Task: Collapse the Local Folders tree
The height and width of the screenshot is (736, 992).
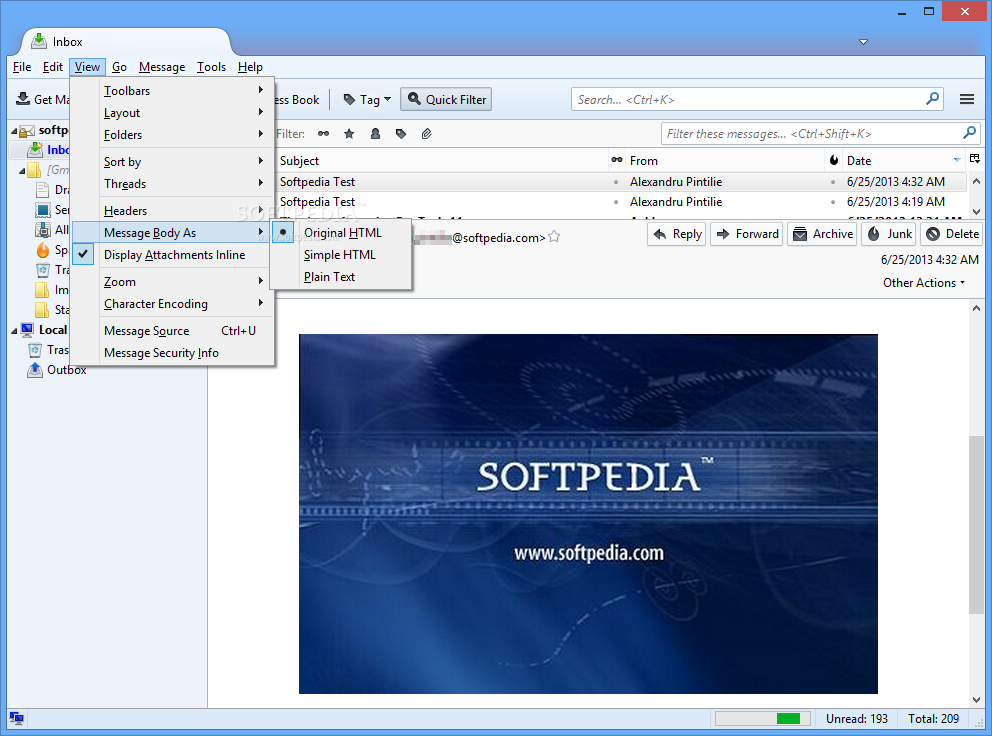Action: 14,330
